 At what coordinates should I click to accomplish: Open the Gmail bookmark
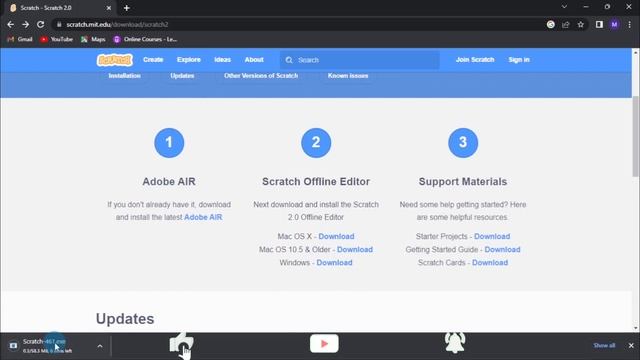(20, 39)
